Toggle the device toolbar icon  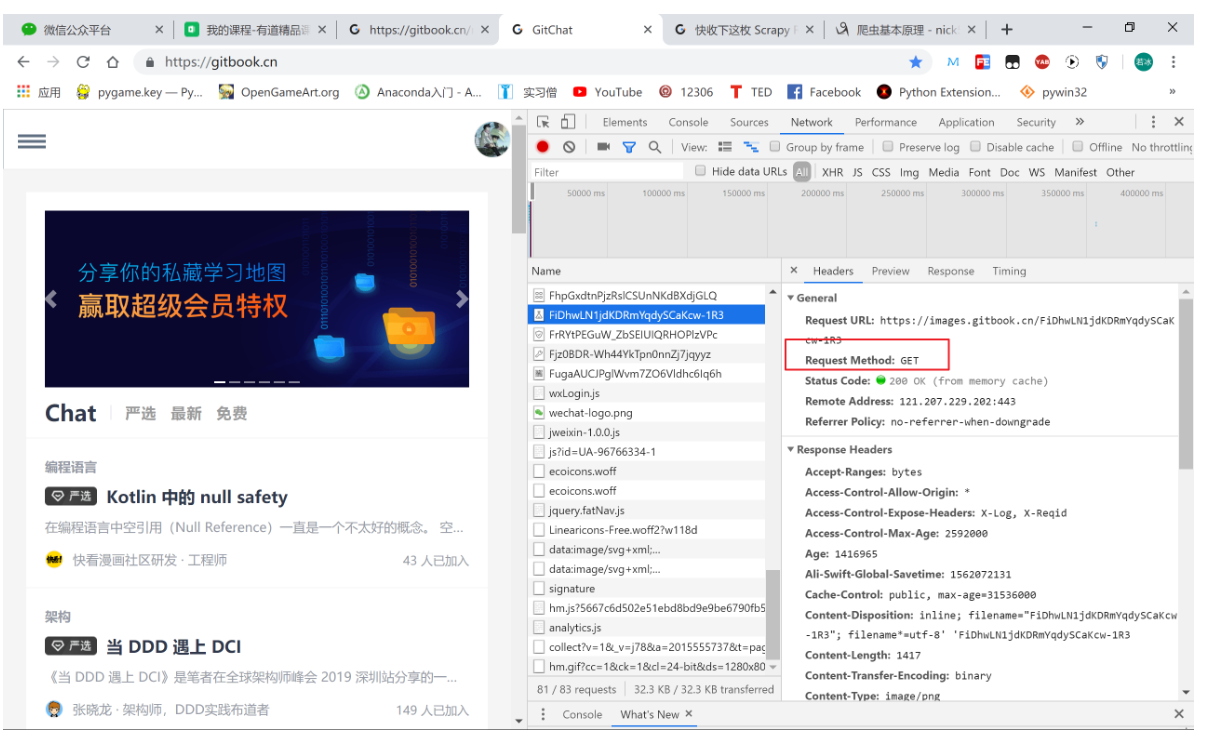coord(567,122)
